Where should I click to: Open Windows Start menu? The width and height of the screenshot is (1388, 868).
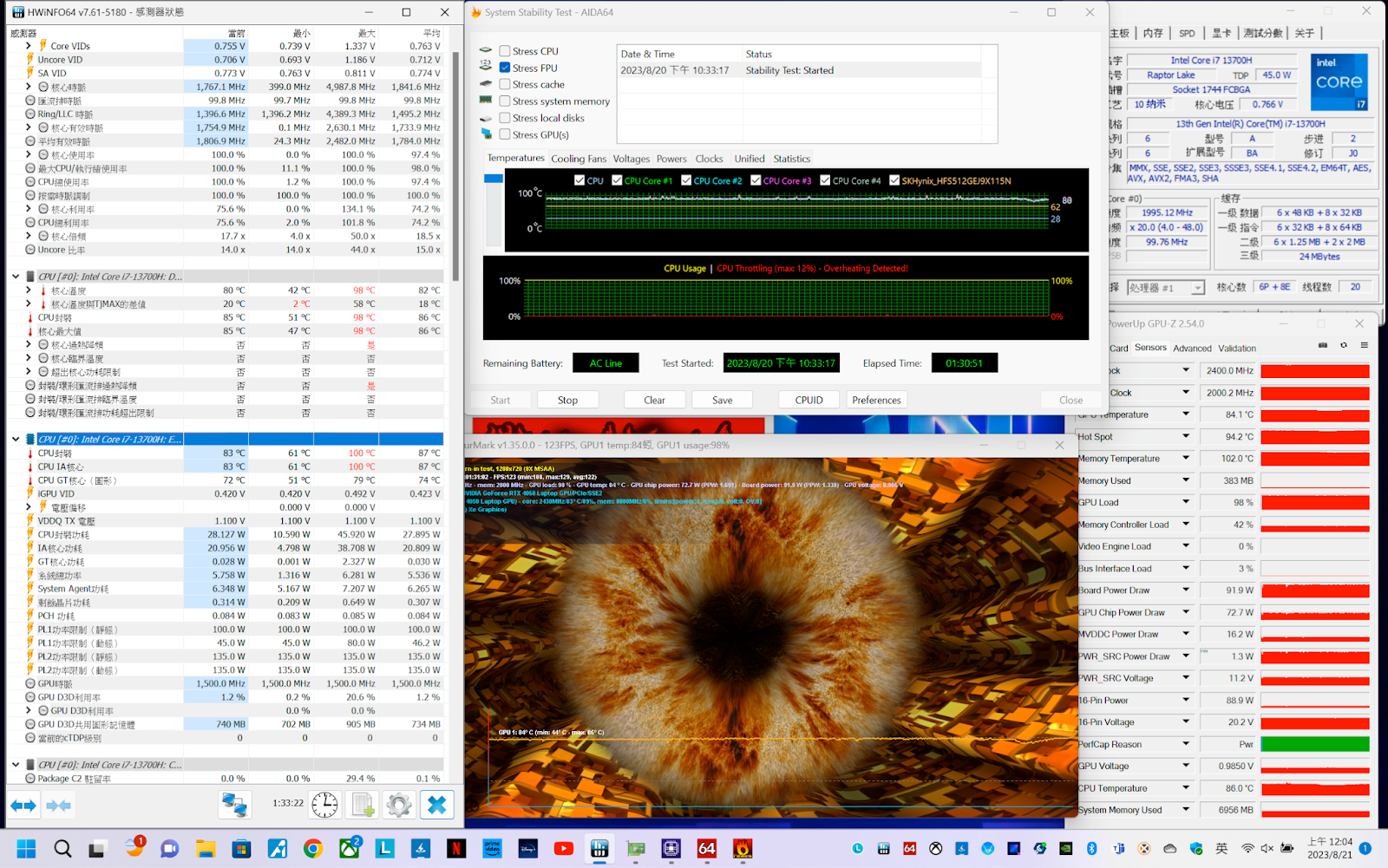click(27, 848)
